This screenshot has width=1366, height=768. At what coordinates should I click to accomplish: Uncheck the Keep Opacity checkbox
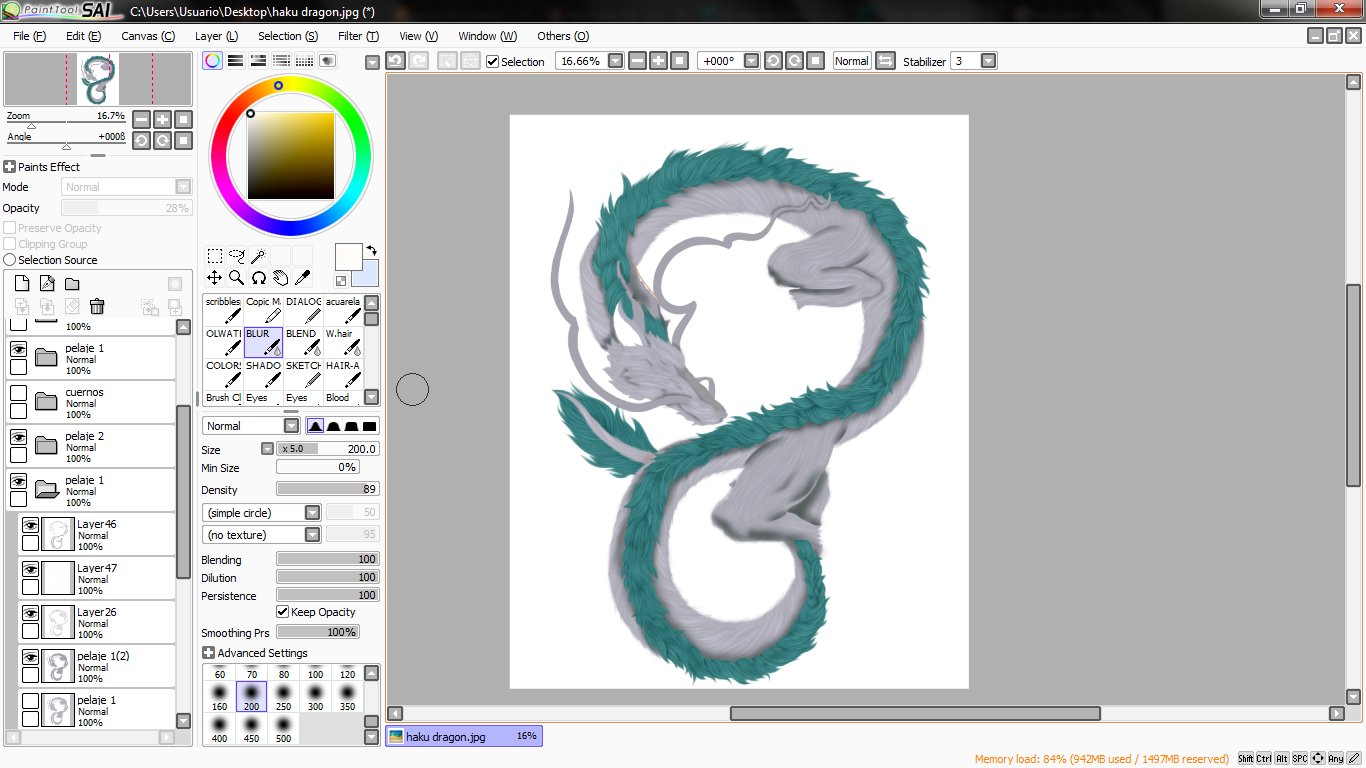(282, 612)
